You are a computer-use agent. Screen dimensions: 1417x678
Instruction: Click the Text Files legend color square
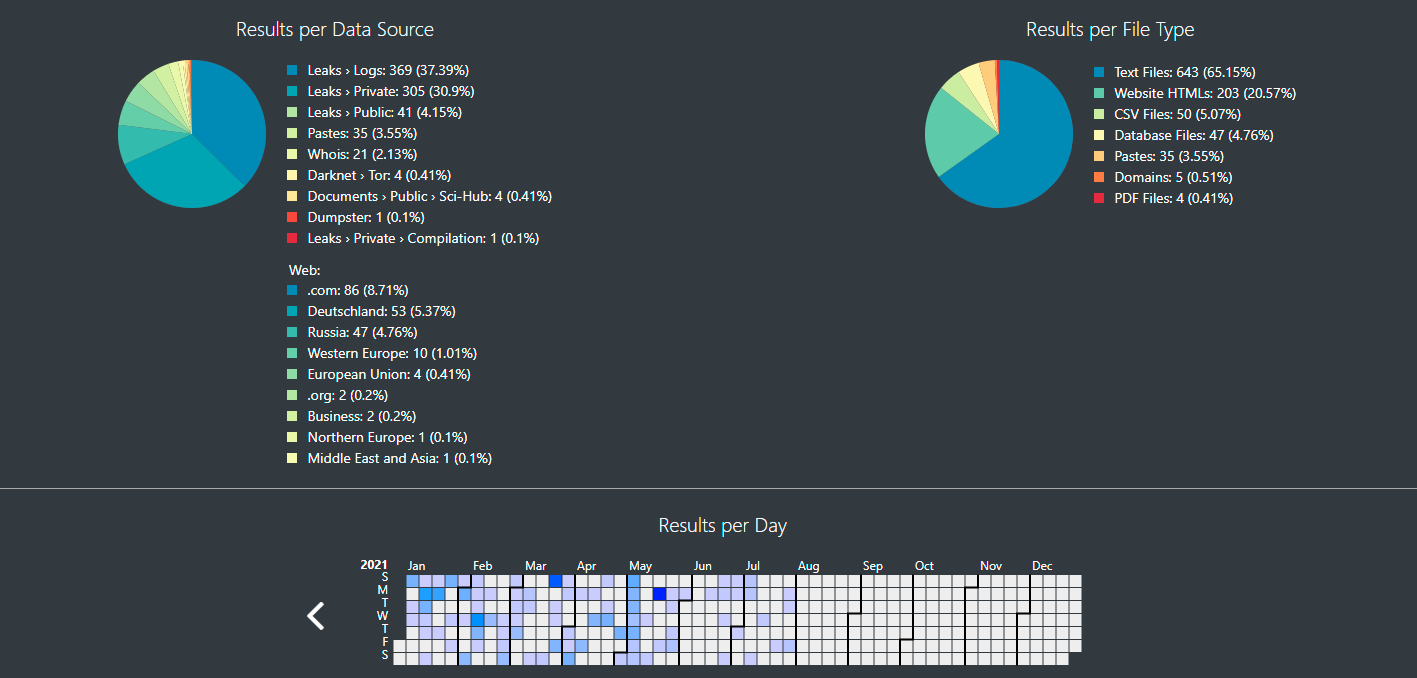pyautogui.click(x=1099, y=72)
